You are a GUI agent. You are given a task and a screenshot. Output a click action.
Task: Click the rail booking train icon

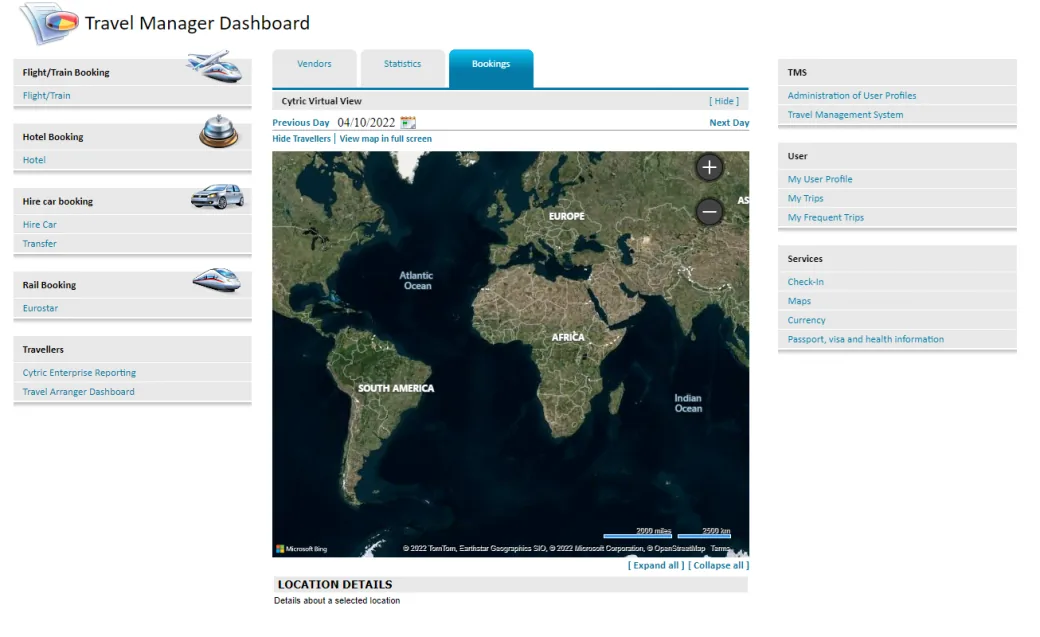point(217,279)
